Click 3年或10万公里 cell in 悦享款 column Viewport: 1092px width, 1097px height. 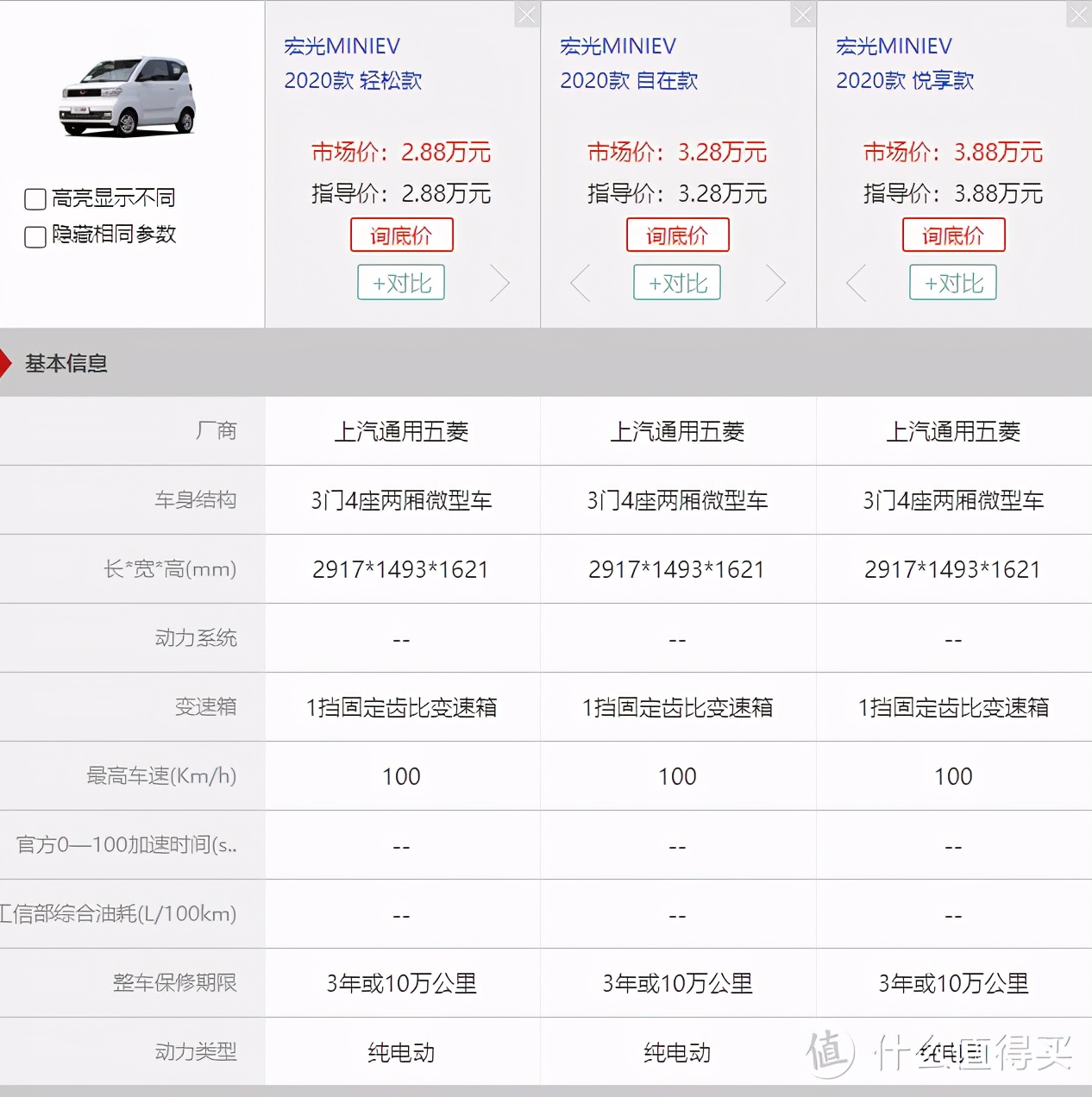[x=953, y=983]
